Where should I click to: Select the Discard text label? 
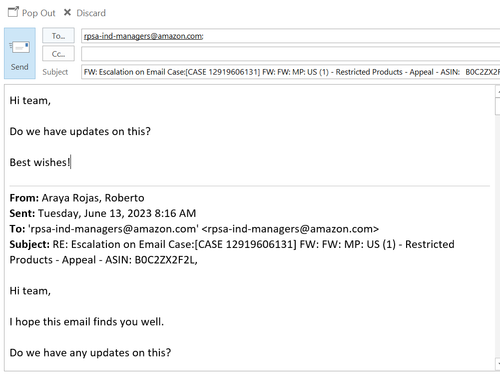[x=91, y=13]
